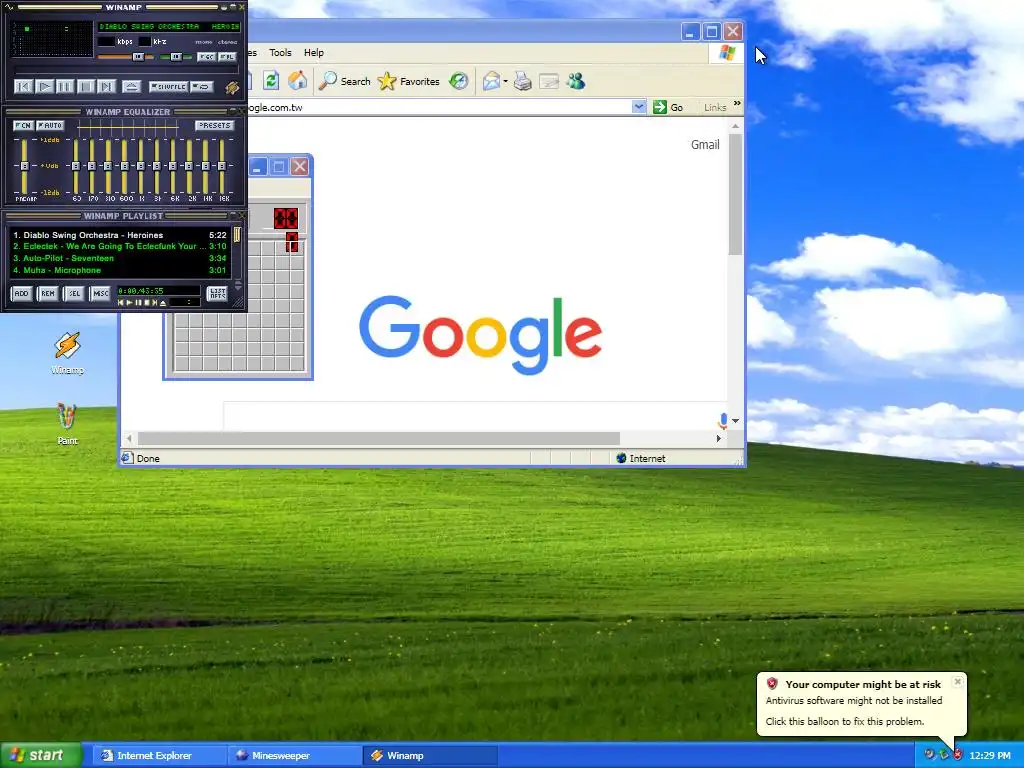Select playlist track Eclectek - We Are Going To Eclecfunk

coord(120,246)
